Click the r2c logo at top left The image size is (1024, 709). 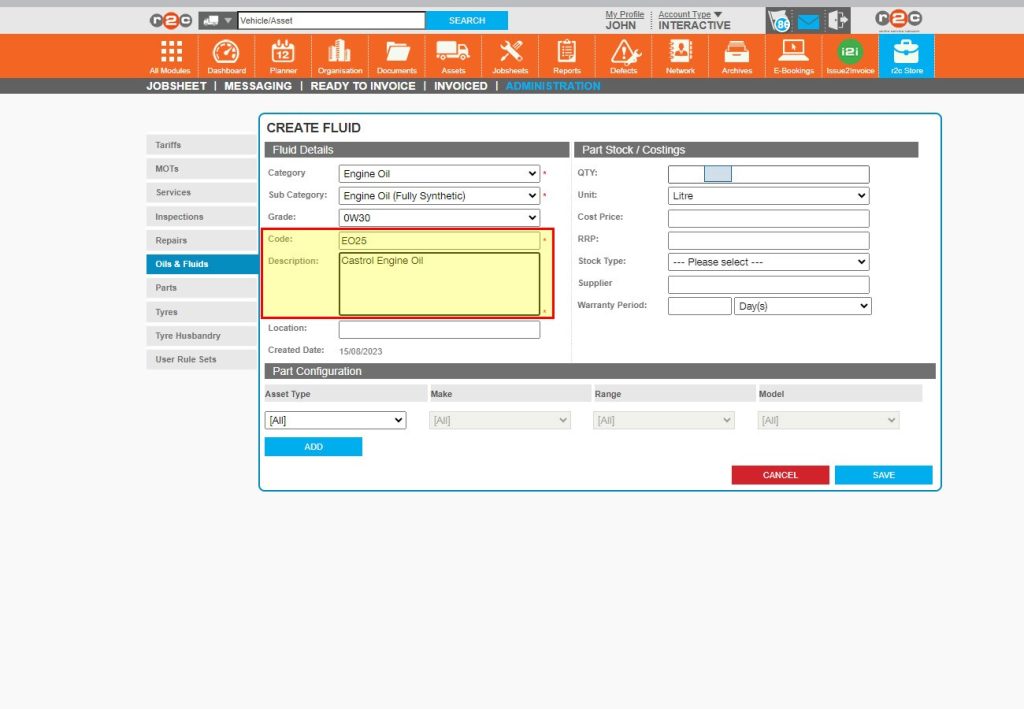pyautogui.click(x=170, y=21)
